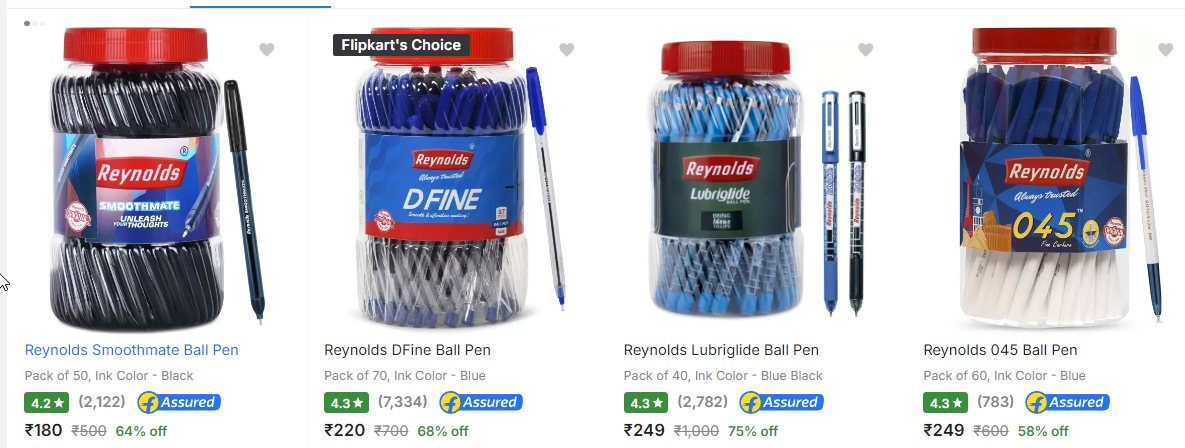Click the Flipkart's Choice badge
Screen dimensions: 1185x448
click(401, 45)
